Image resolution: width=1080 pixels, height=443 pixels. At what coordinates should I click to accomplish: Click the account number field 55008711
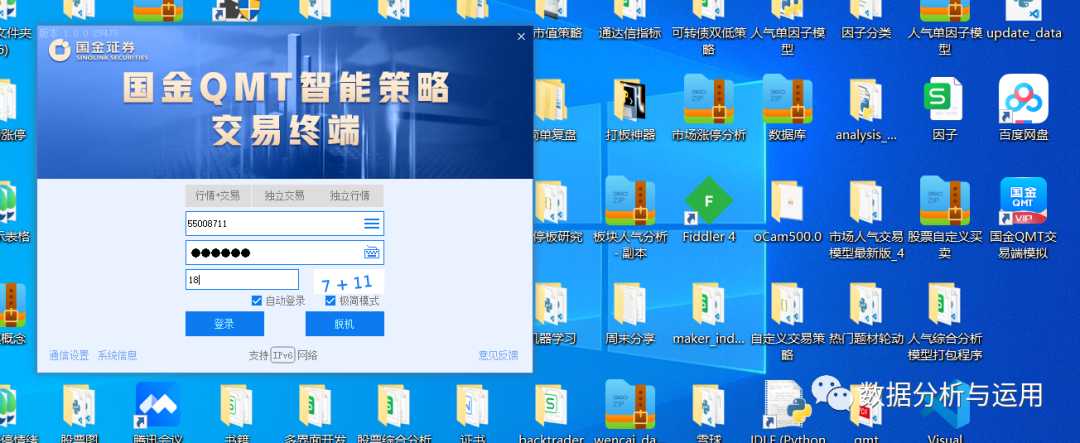[284, 223]
